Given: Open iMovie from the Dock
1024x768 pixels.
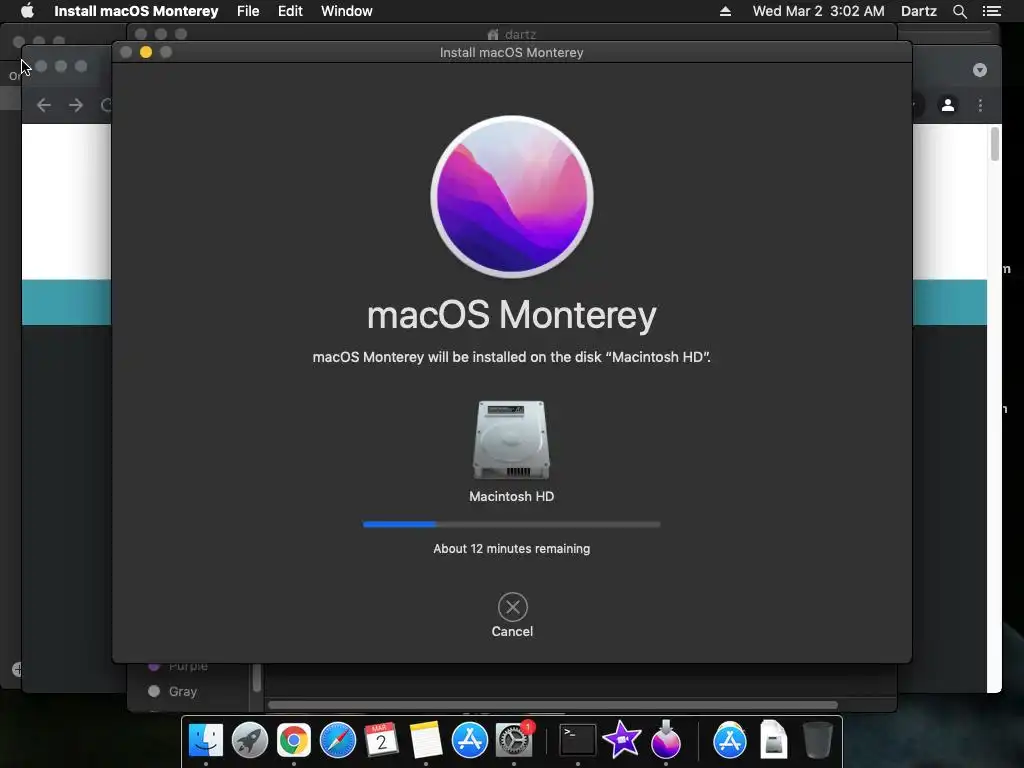Looking at the screenshot, I should 621,740.
